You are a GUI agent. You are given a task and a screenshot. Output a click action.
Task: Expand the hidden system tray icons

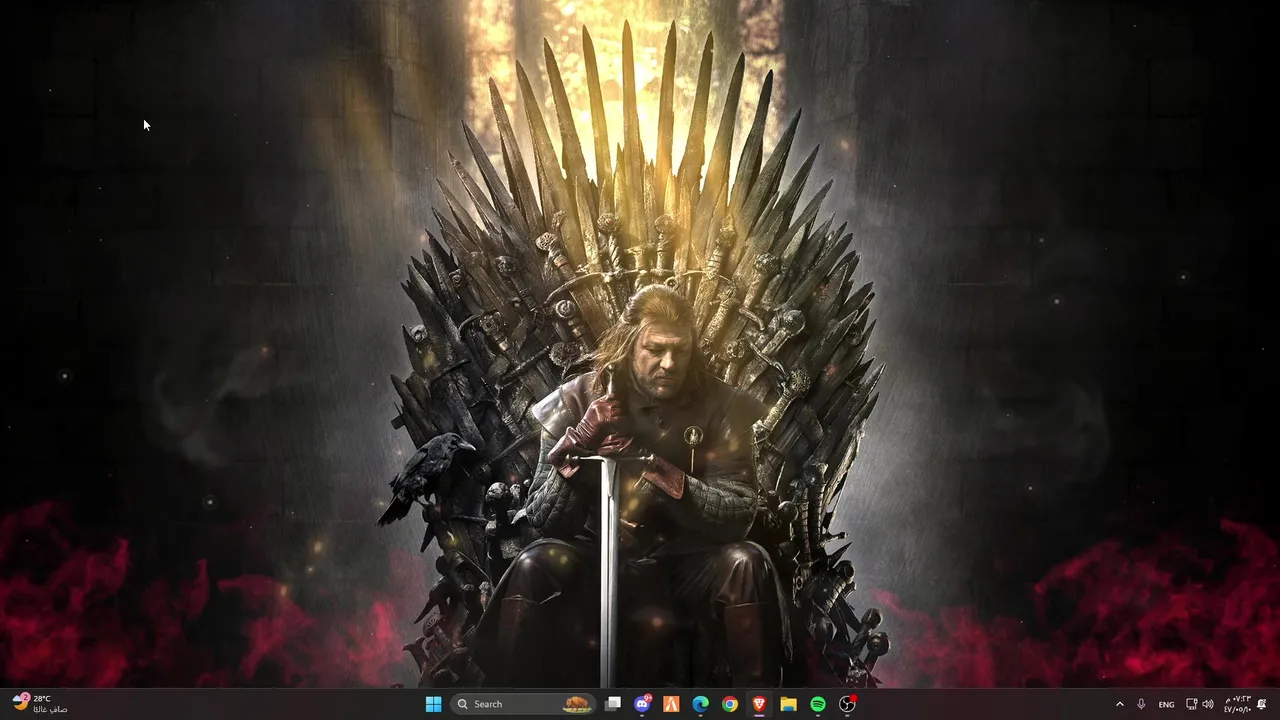pos(1119,704)
